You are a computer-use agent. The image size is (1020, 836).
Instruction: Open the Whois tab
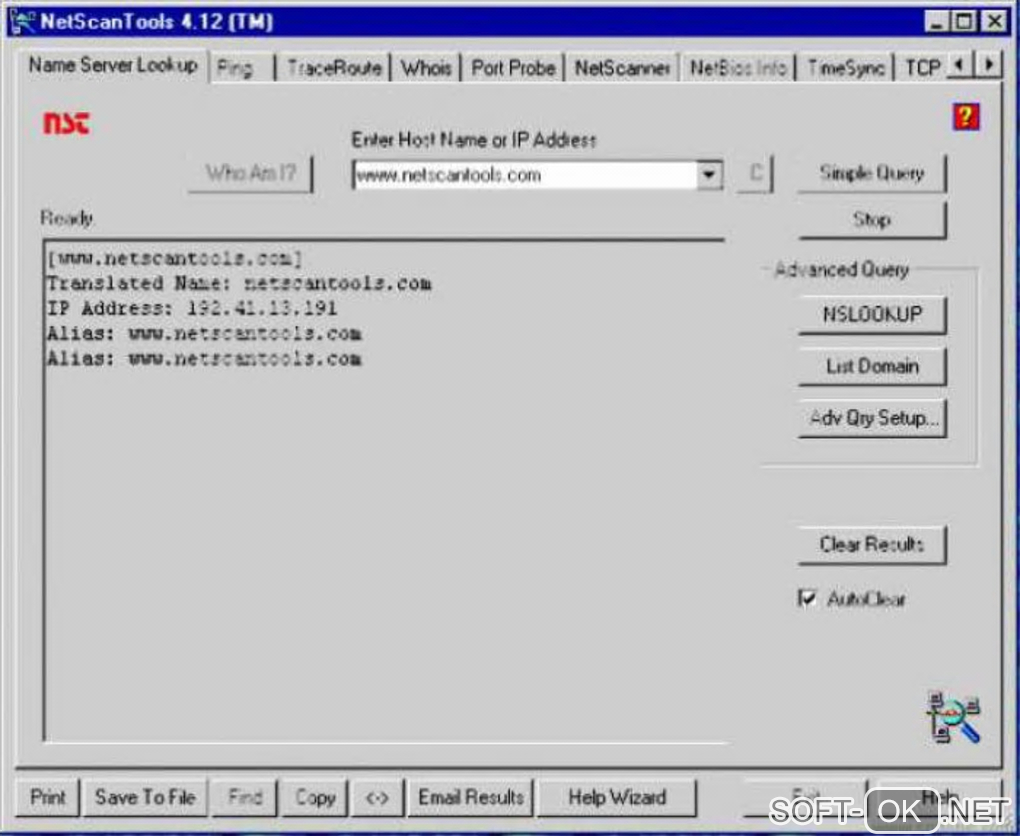(426, 68)
